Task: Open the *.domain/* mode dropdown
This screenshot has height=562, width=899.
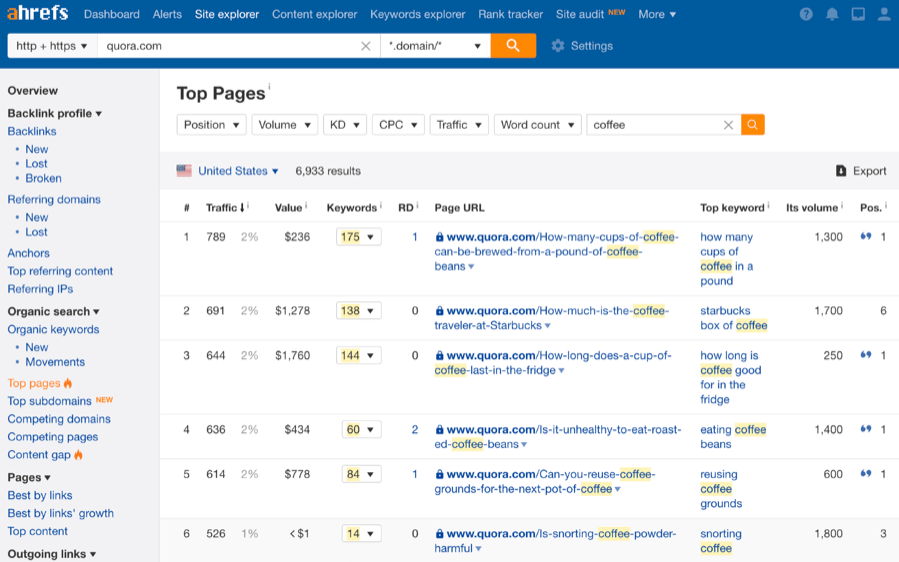Action: pos(435,46)
